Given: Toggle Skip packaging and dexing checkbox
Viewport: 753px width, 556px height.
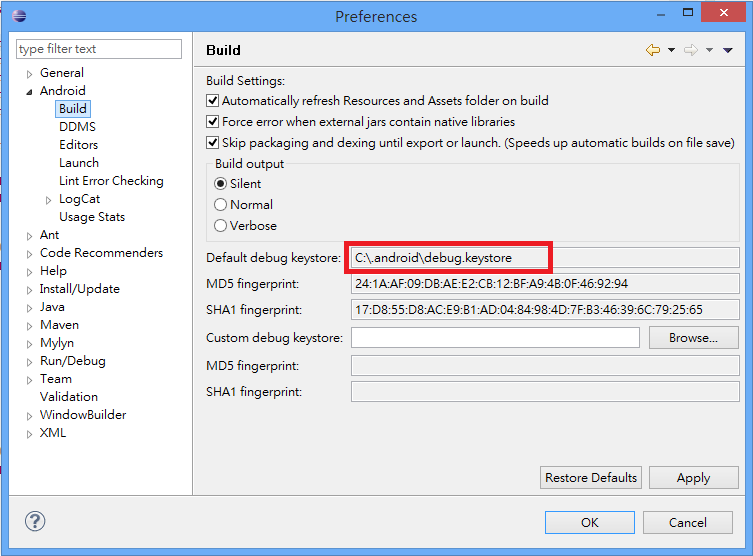Looking at the screenshot, I should click(x=212, y=143).
